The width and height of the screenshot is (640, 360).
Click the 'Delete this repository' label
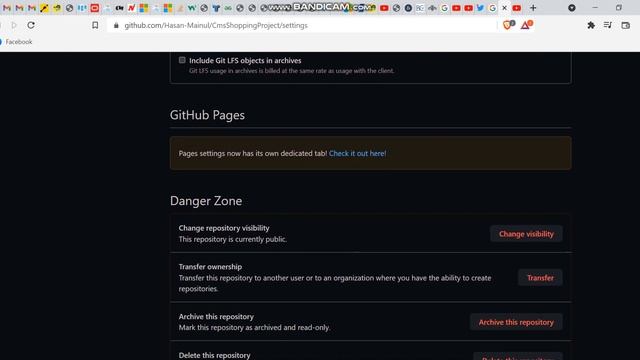215,355
